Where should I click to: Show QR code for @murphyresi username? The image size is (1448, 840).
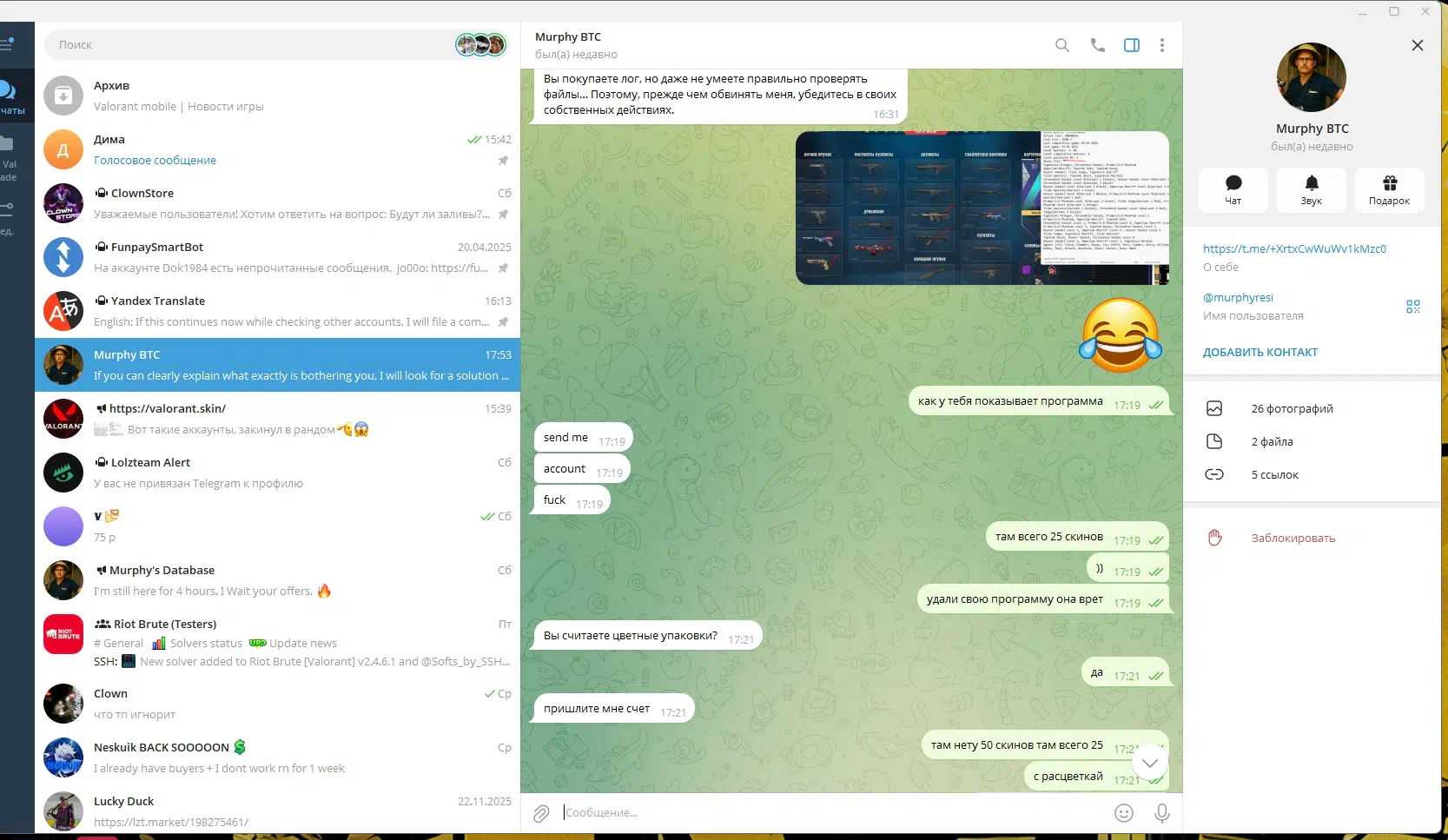pos(1412,307)
